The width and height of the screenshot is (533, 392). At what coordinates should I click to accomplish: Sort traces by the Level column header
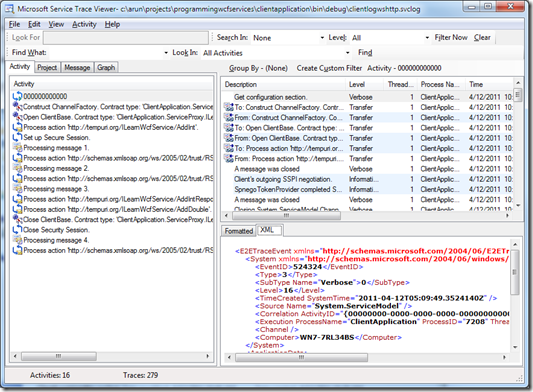(x=364, y=84)
